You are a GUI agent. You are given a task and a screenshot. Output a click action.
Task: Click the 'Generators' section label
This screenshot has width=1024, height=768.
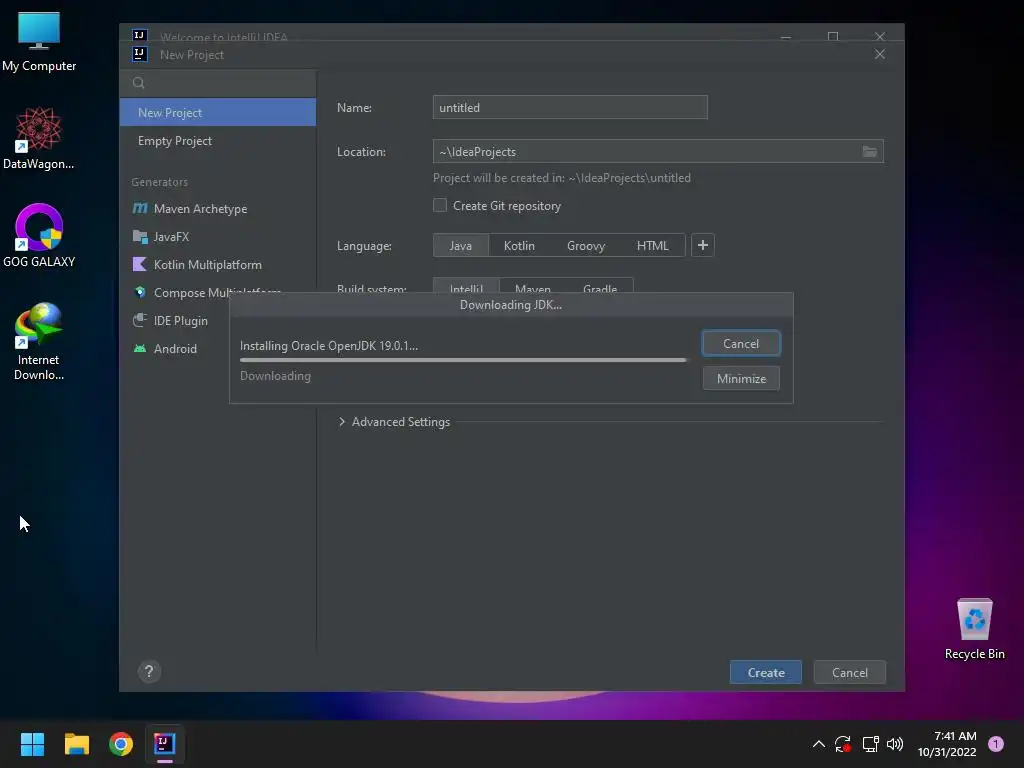click(159, 182)
